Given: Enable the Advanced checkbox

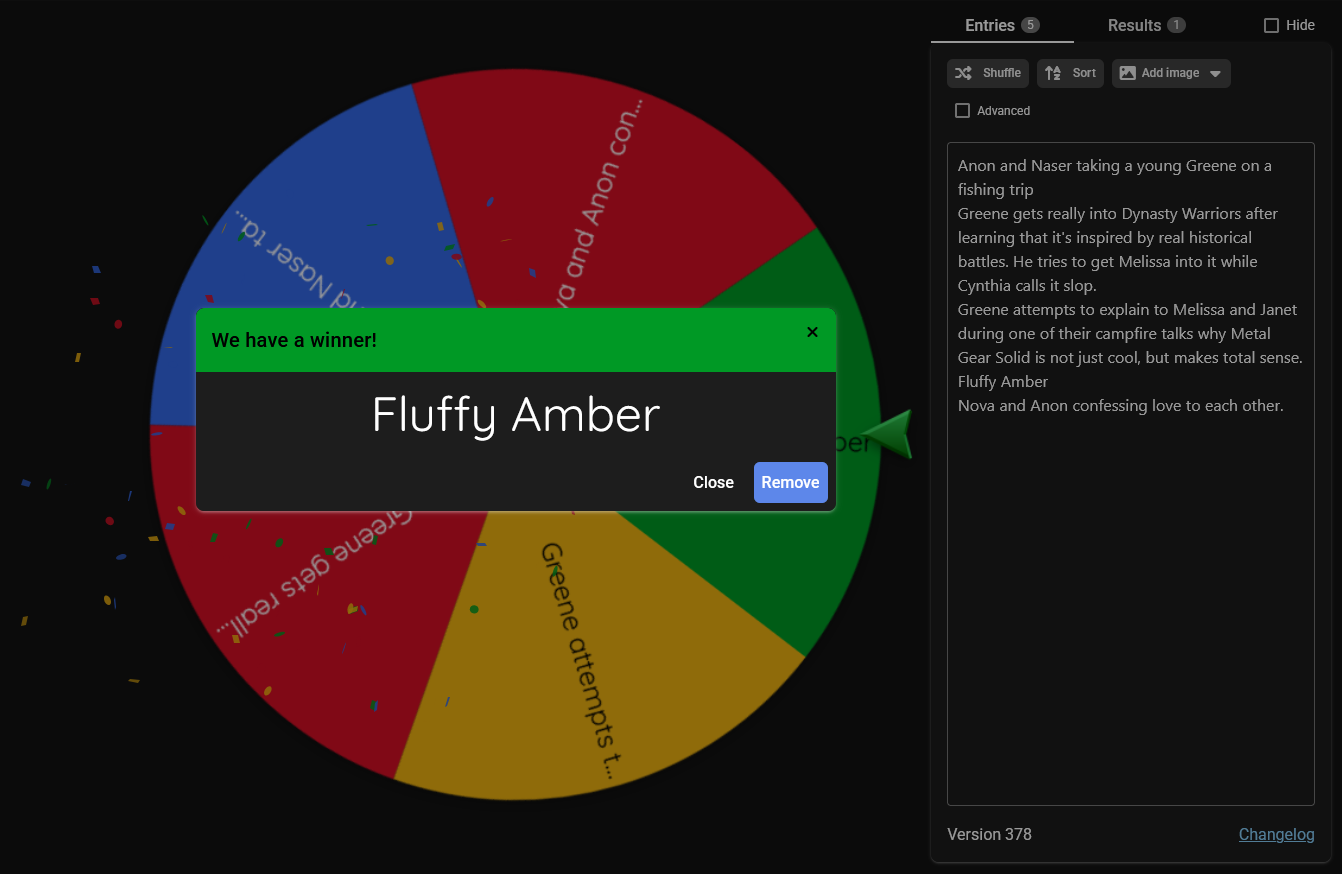Looking at the screenshot, I should (962, 111).
